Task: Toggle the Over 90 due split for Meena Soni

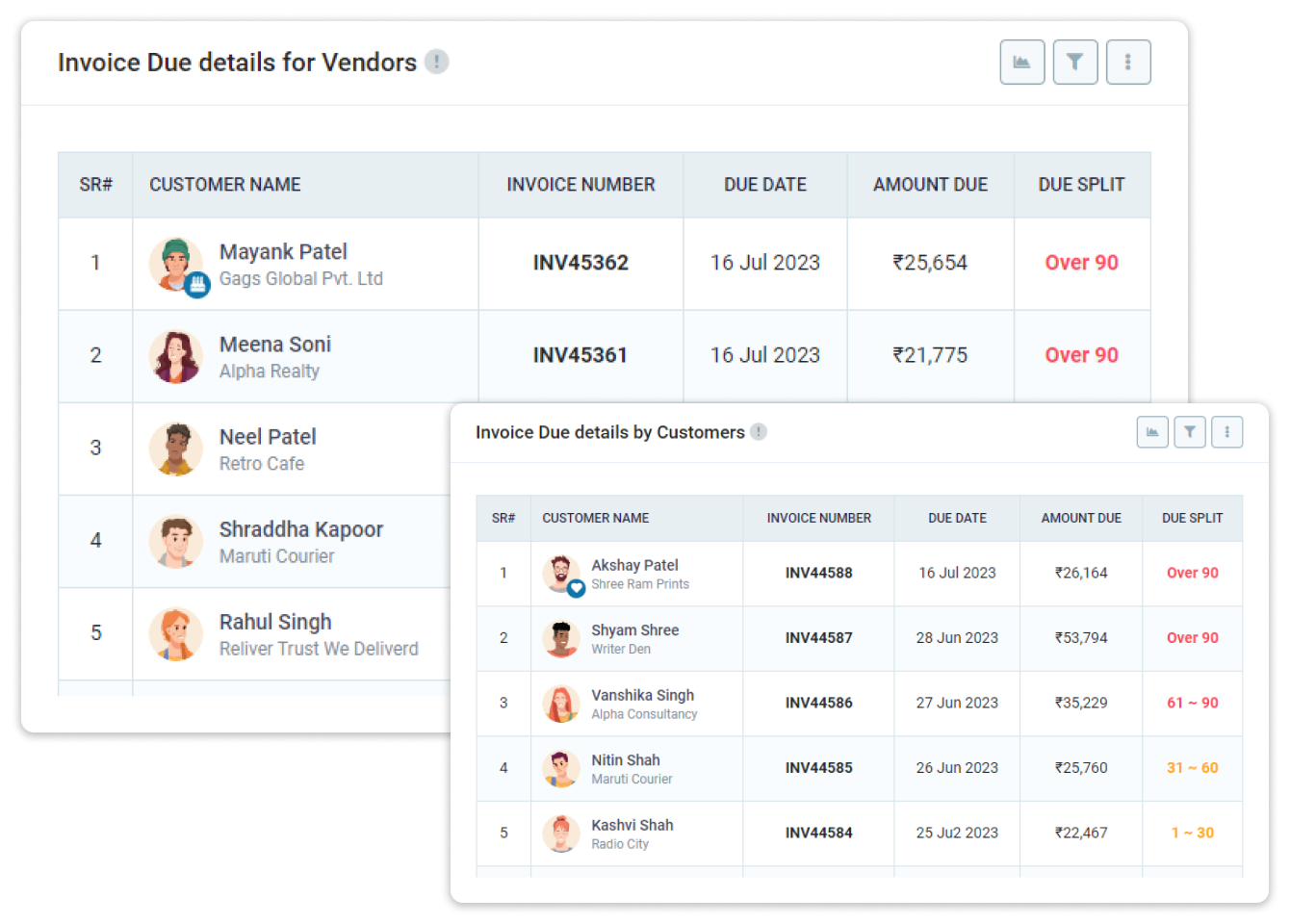Action: 1081,355
